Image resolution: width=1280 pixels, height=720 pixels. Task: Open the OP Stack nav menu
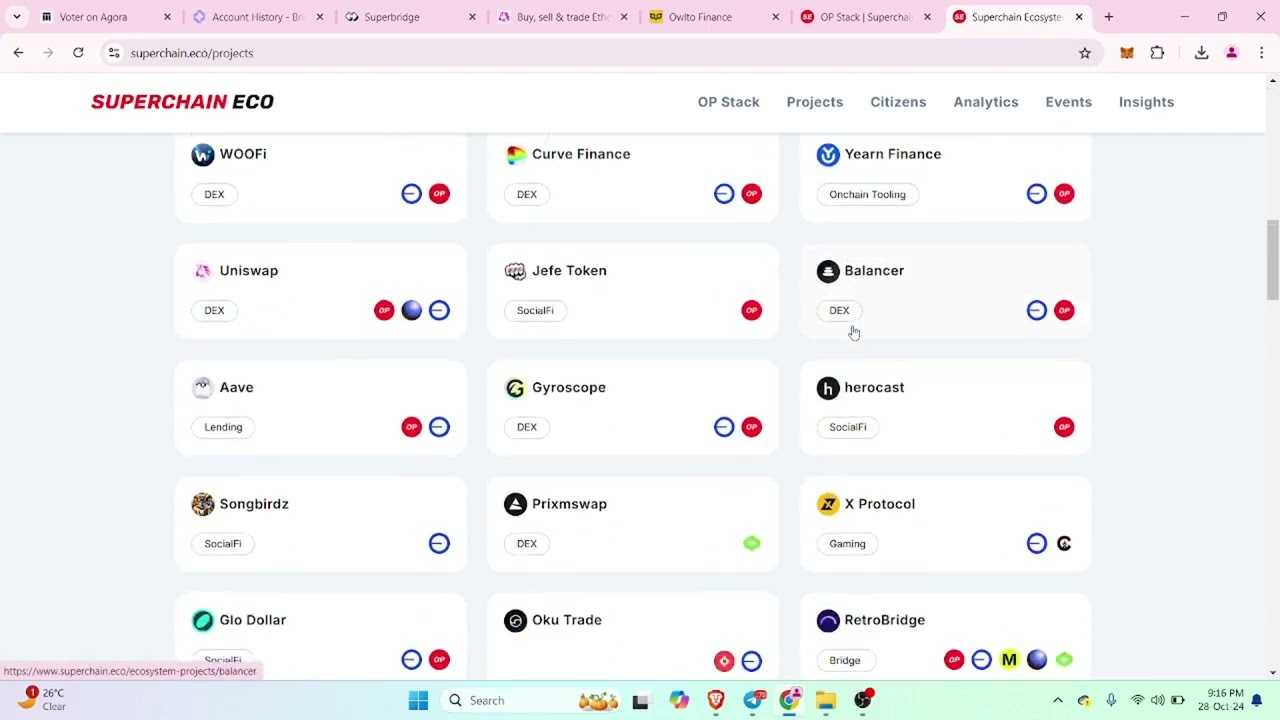tap(729, 102)
